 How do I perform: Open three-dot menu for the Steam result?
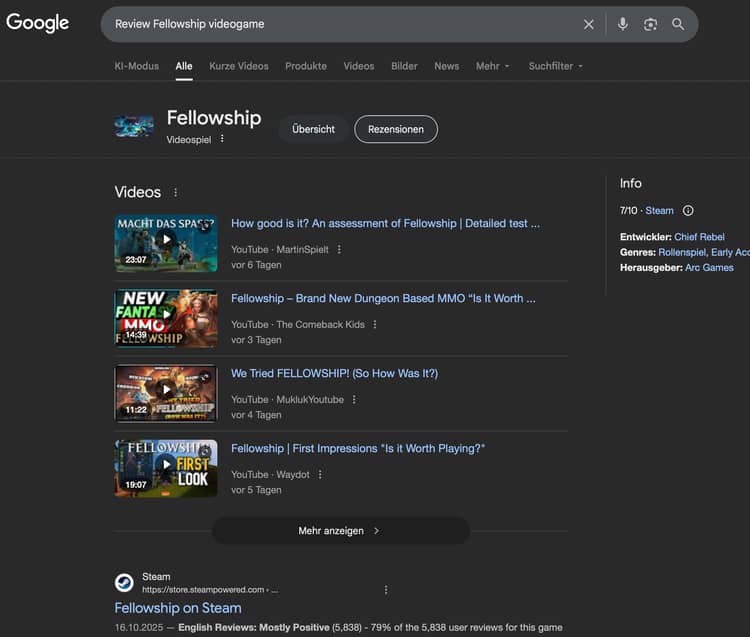point(386,590)
